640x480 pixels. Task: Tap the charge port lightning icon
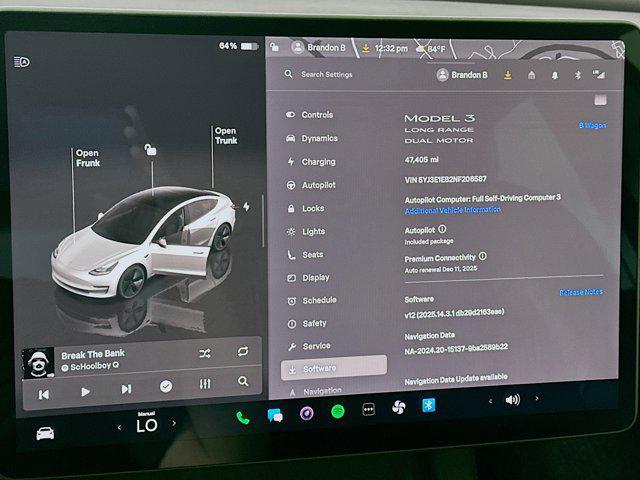(x=247, y=207)
